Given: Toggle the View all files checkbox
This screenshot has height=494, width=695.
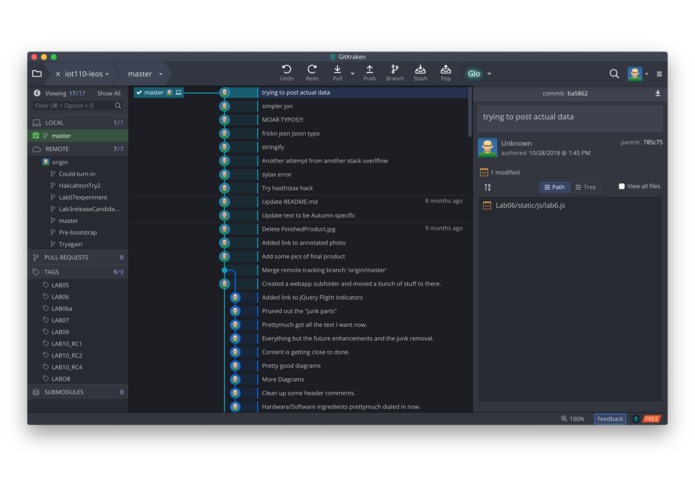Looking at the screenshot, I should point(621,186).
